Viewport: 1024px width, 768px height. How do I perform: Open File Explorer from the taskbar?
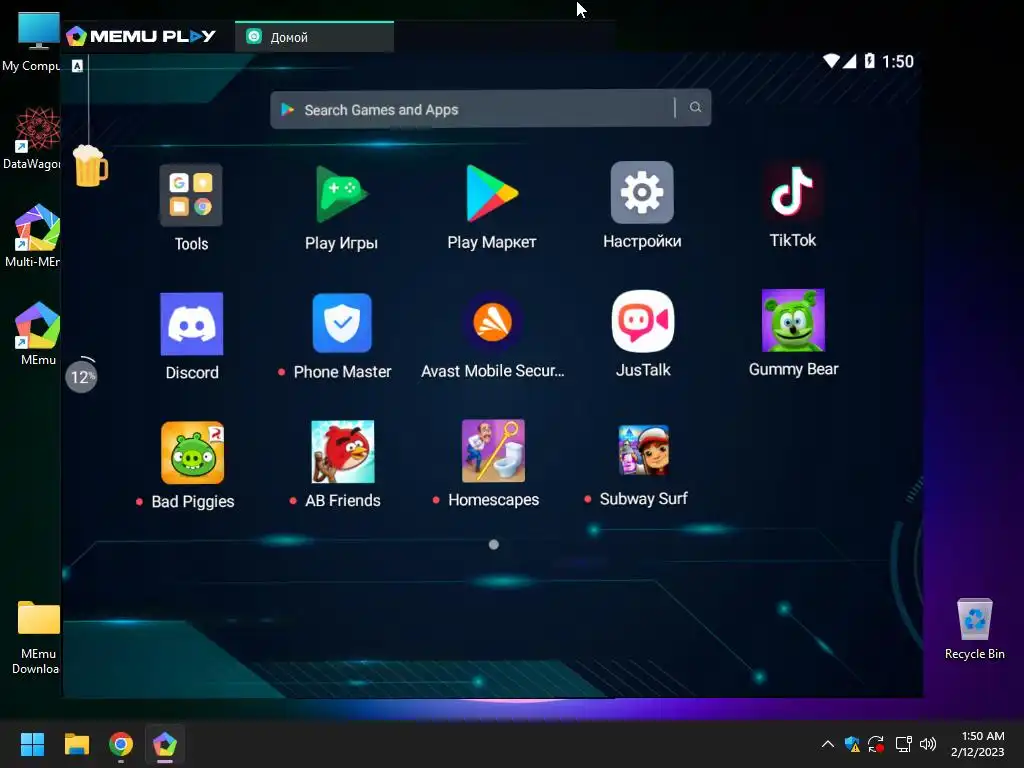(76, 744)
